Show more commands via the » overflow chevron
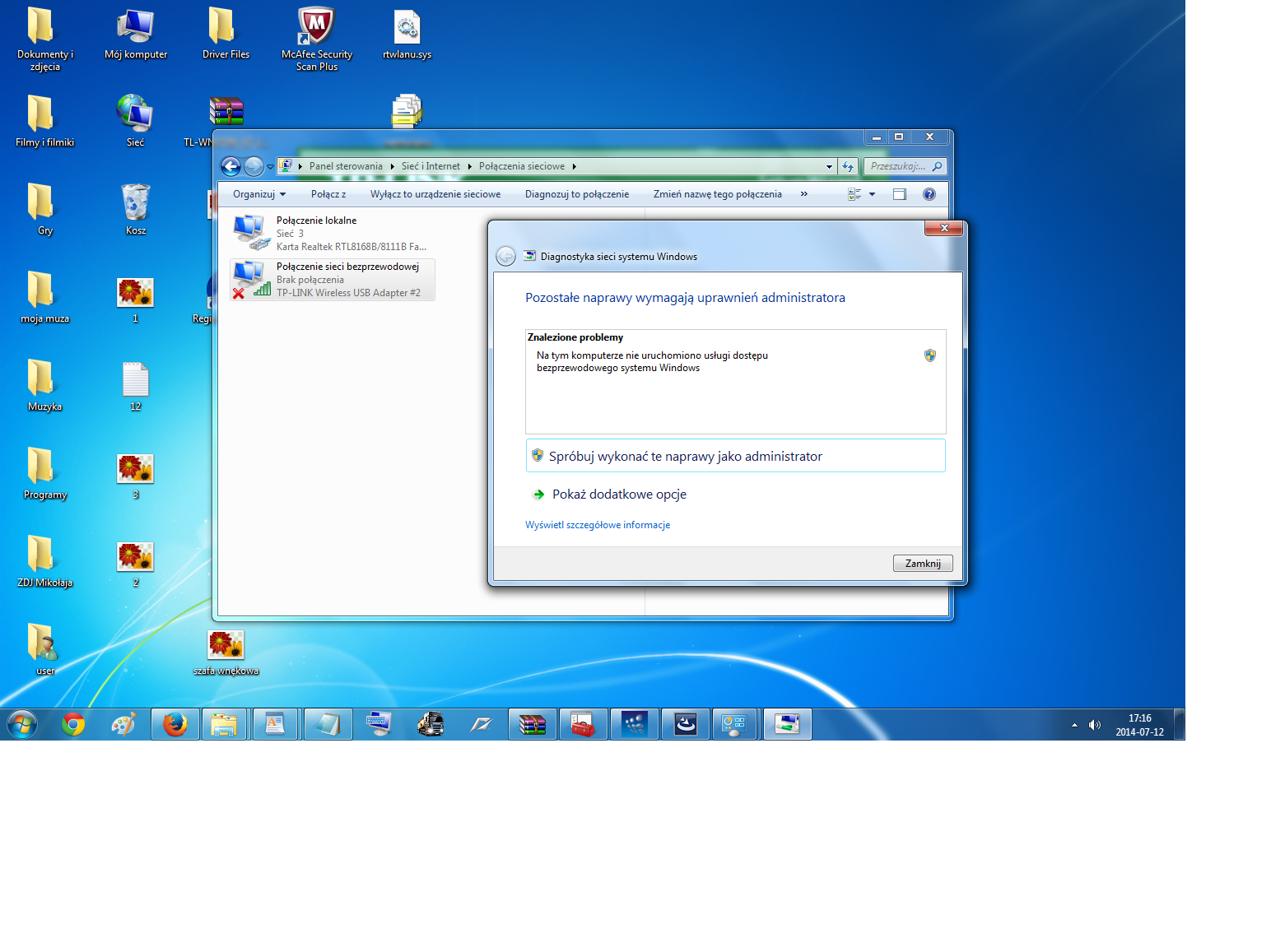Viewport: 1271px width, 952px height. click(804, 194)
